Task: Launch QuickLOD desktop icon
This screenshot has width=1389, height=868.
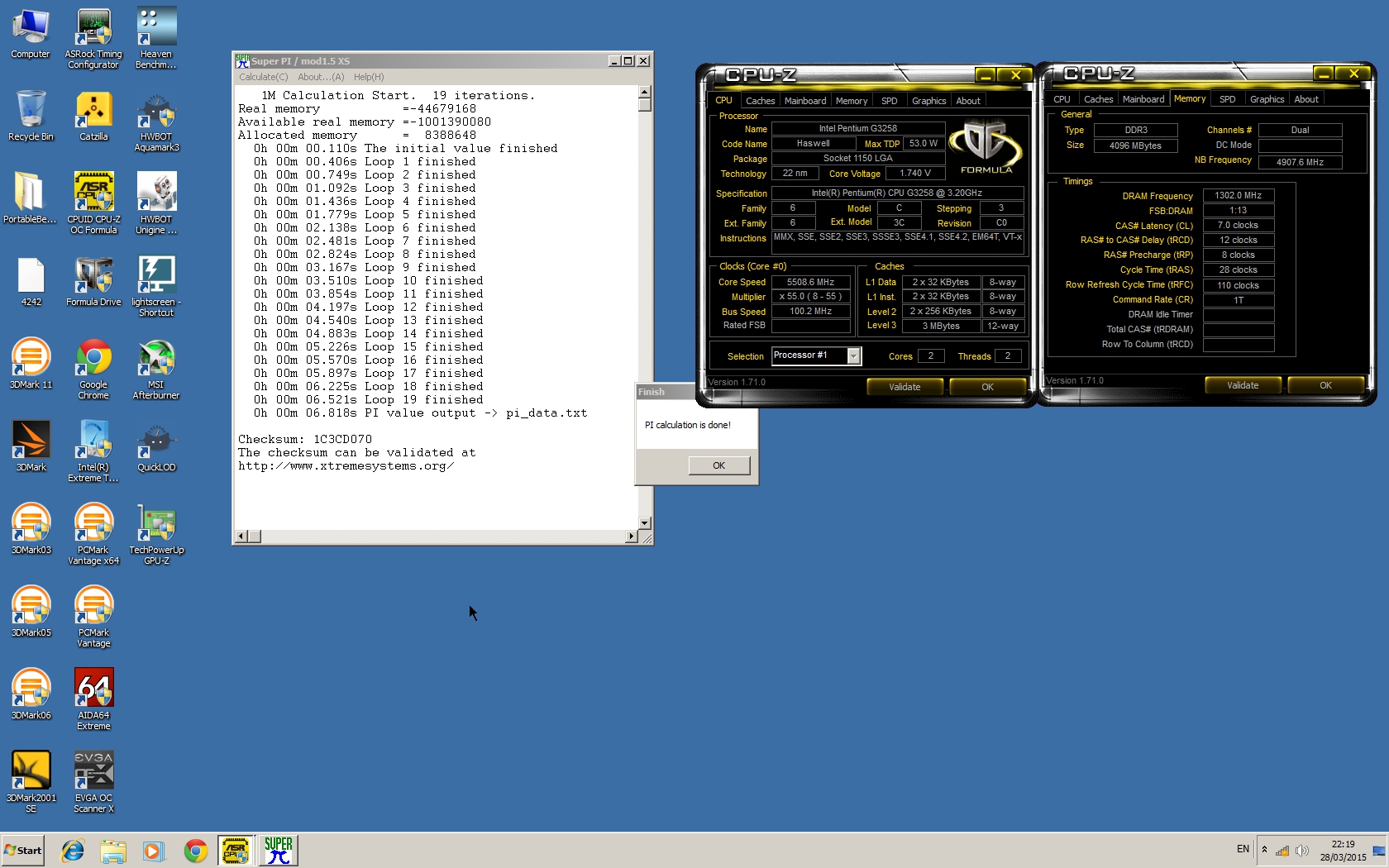Action: point(156,446)
